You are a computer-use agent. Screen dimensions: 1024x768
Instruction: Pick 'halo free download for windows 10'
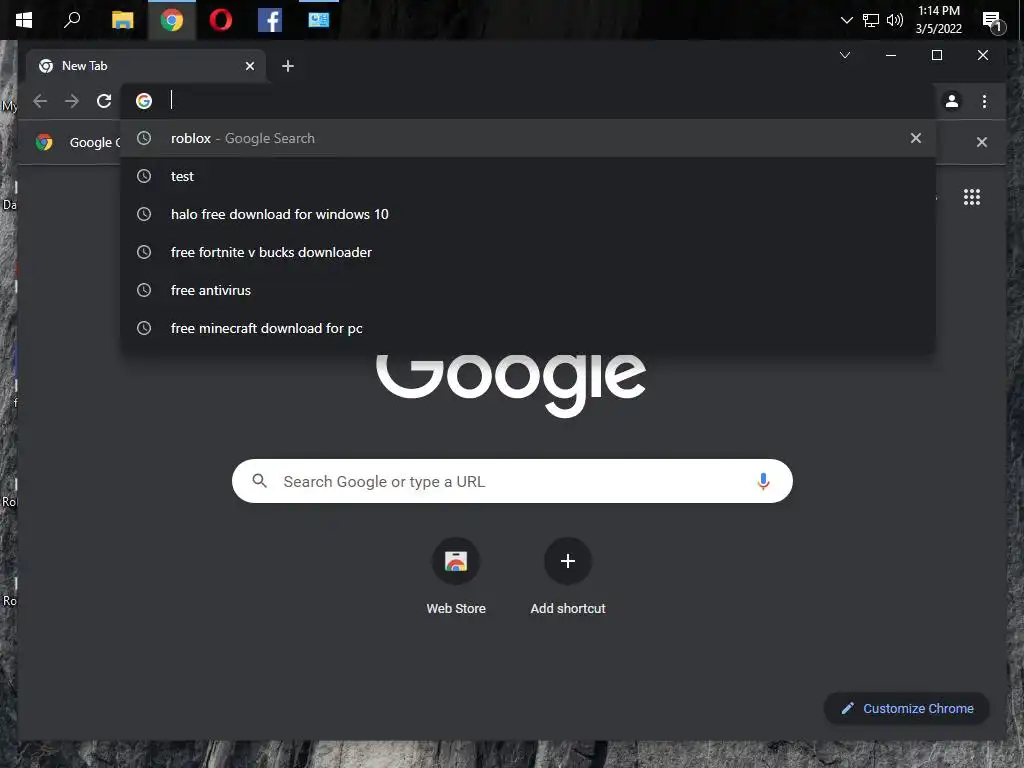coord(528,214)
